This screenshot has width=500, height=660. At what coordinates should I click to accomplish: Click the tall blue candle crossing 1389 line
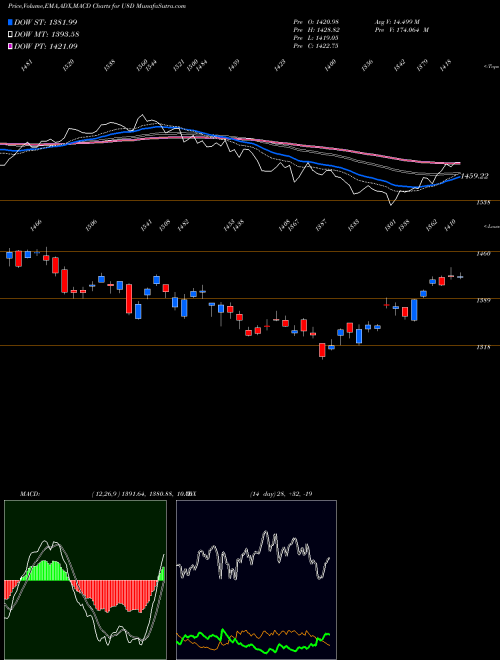tap(414, 310)
